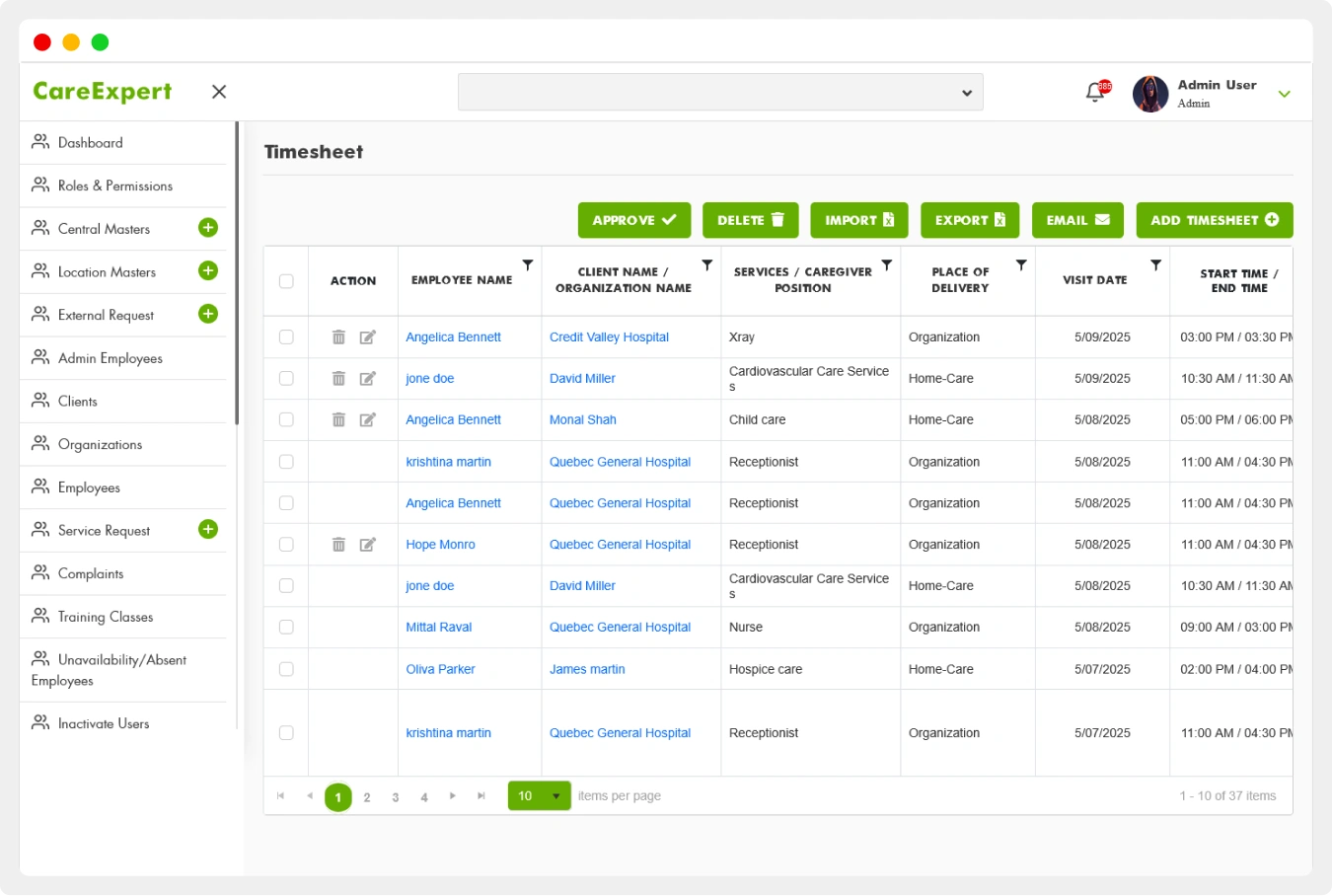The height and width of the screenshot is (896, 1332).
Task: Collapse the sidebar with the X icon
Action: click(x=218, y=91)
